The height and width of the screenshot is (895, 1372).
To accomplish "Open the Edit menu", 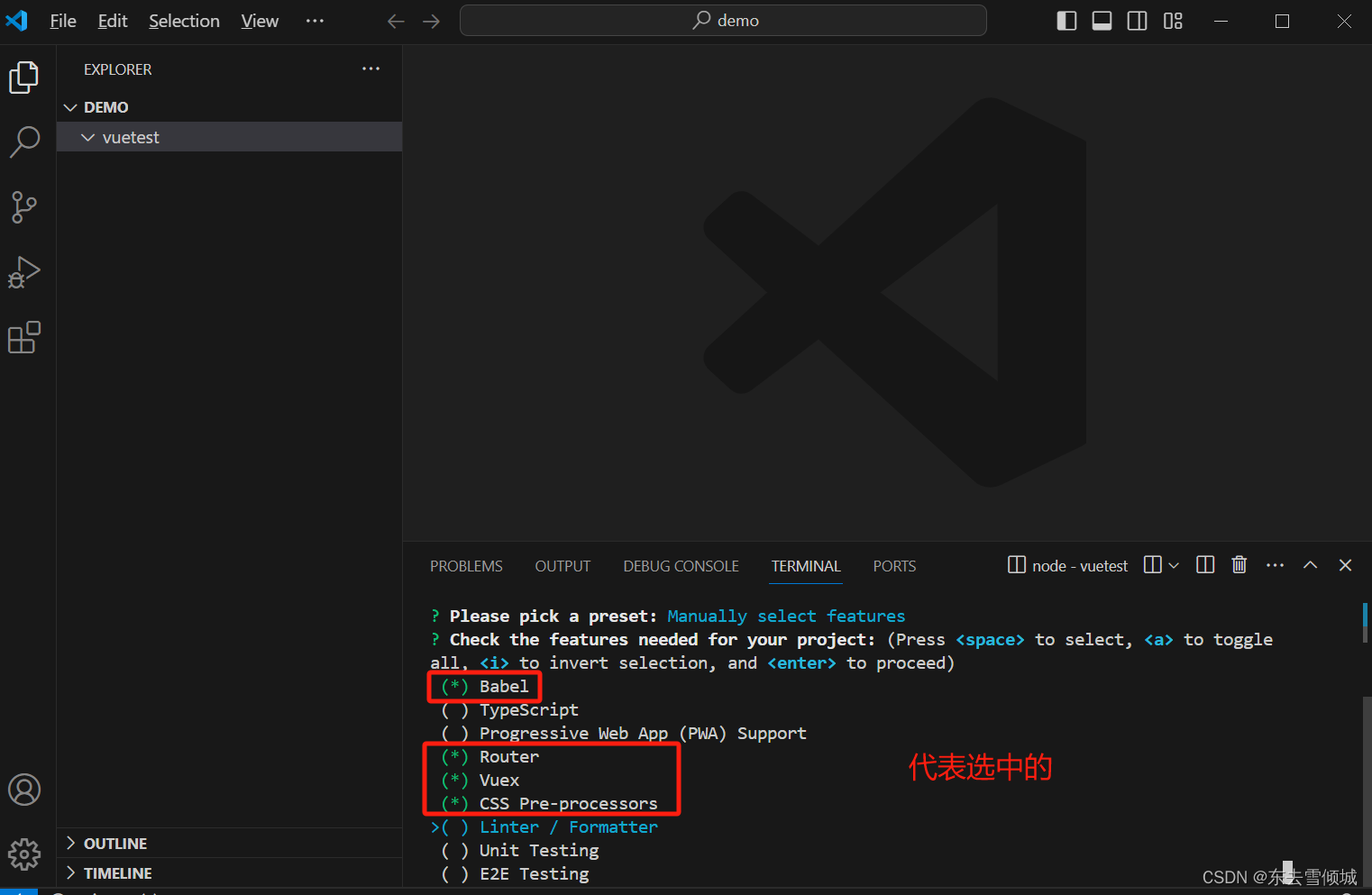I will [113, 21].
